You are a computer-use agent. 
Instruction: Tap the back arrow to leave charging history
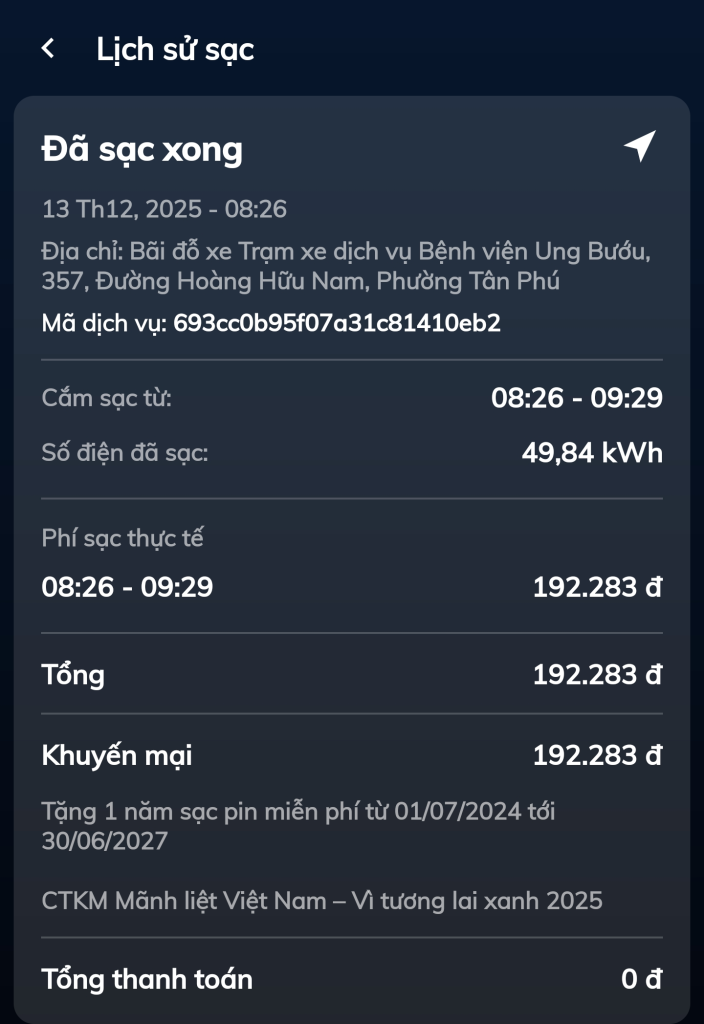47,47
